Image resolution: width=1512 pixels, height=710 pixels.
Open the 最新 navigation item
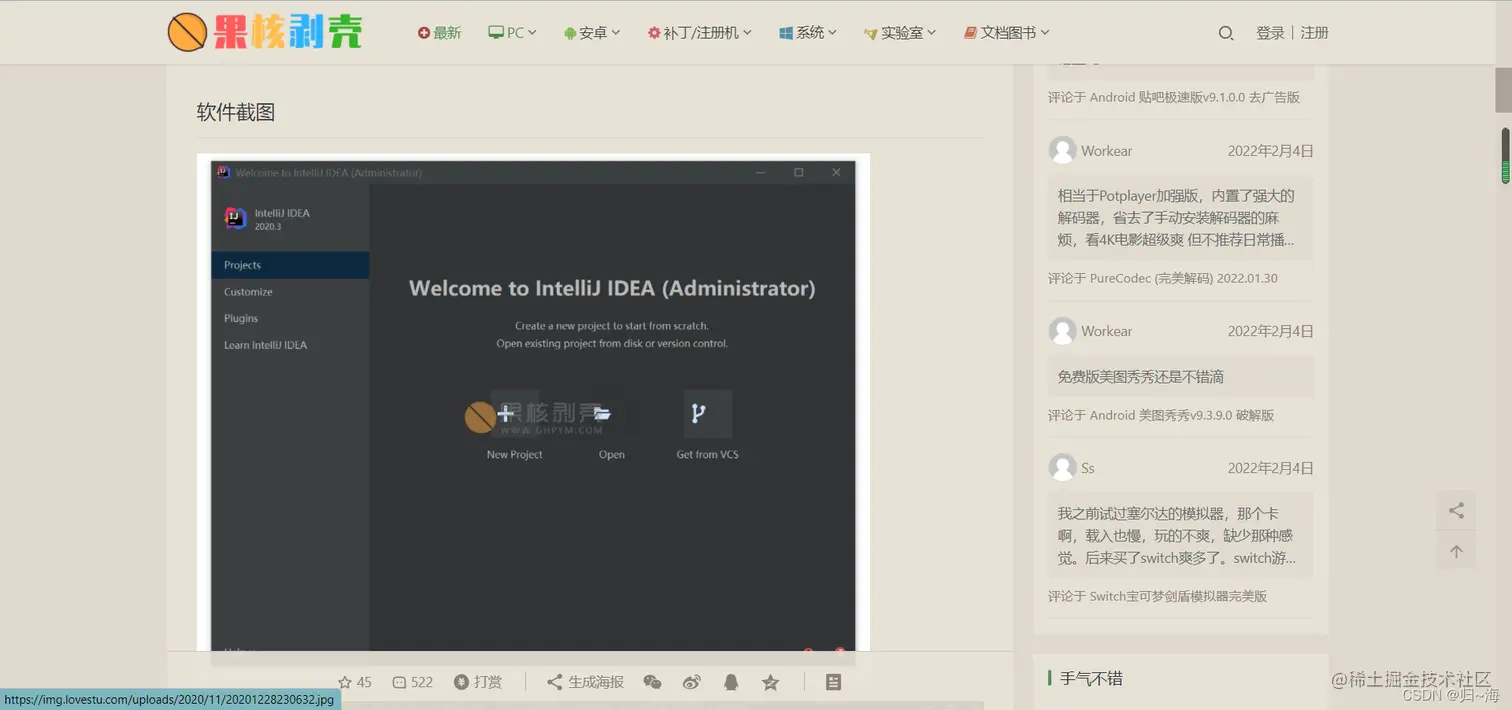[439, 33]
